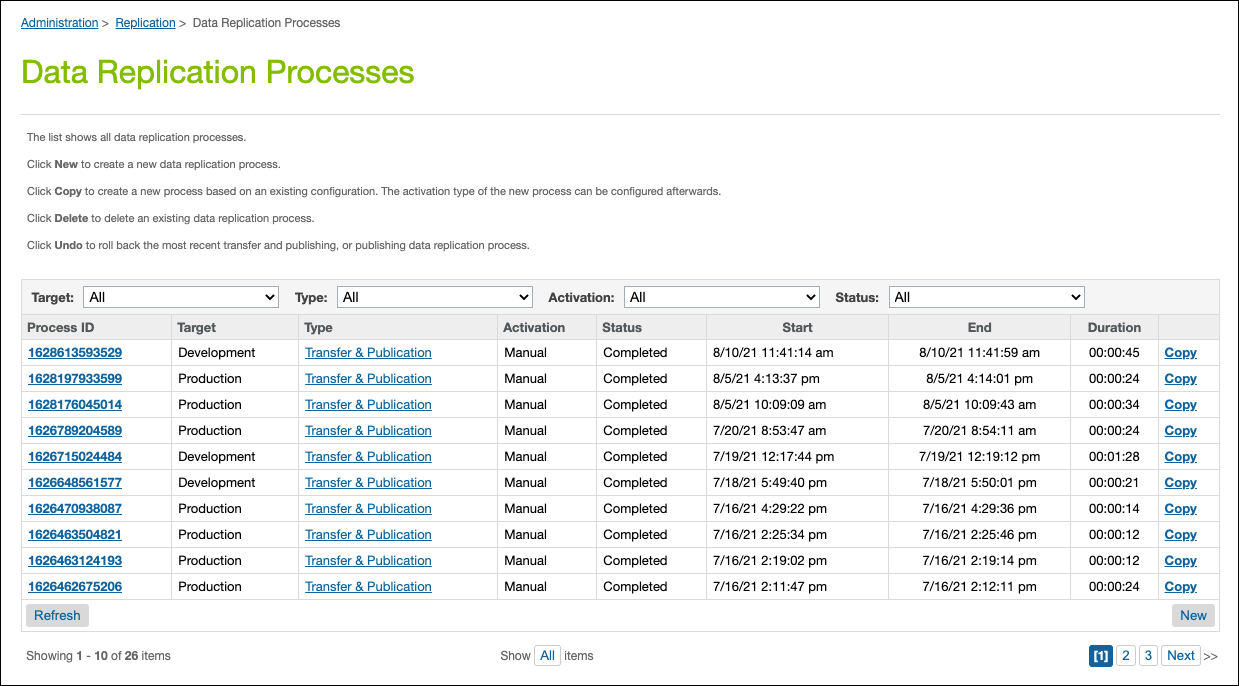Copy process 1626789204589
Image resolution: width=1239 pixels, height=686 pixels.
[x=1181, y=431]
